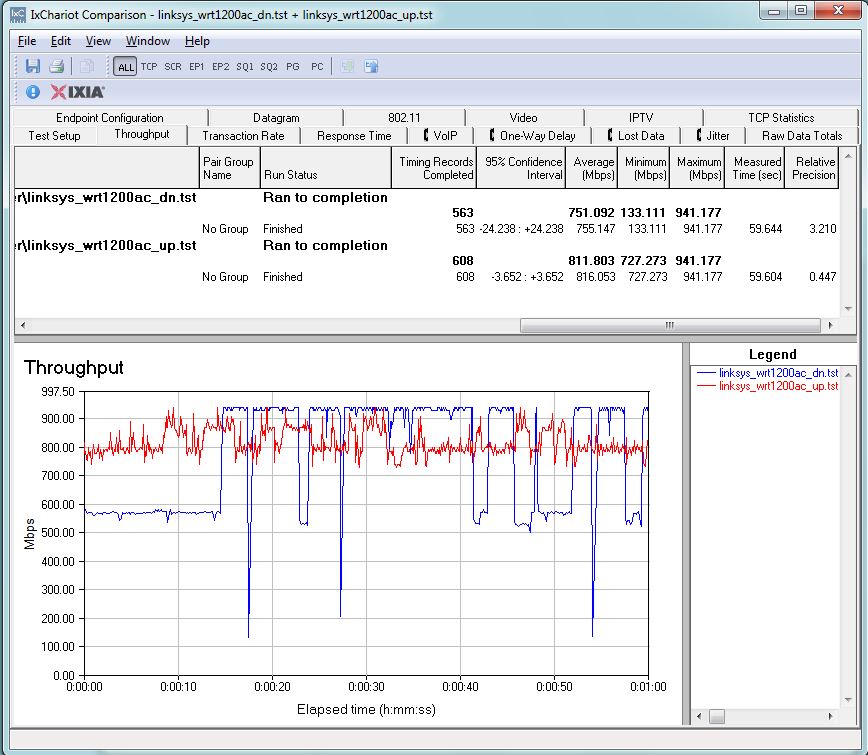Select the linksys_wrt1200ac_dn.tst row
868x755 pixels.
[x=426, y=198]
